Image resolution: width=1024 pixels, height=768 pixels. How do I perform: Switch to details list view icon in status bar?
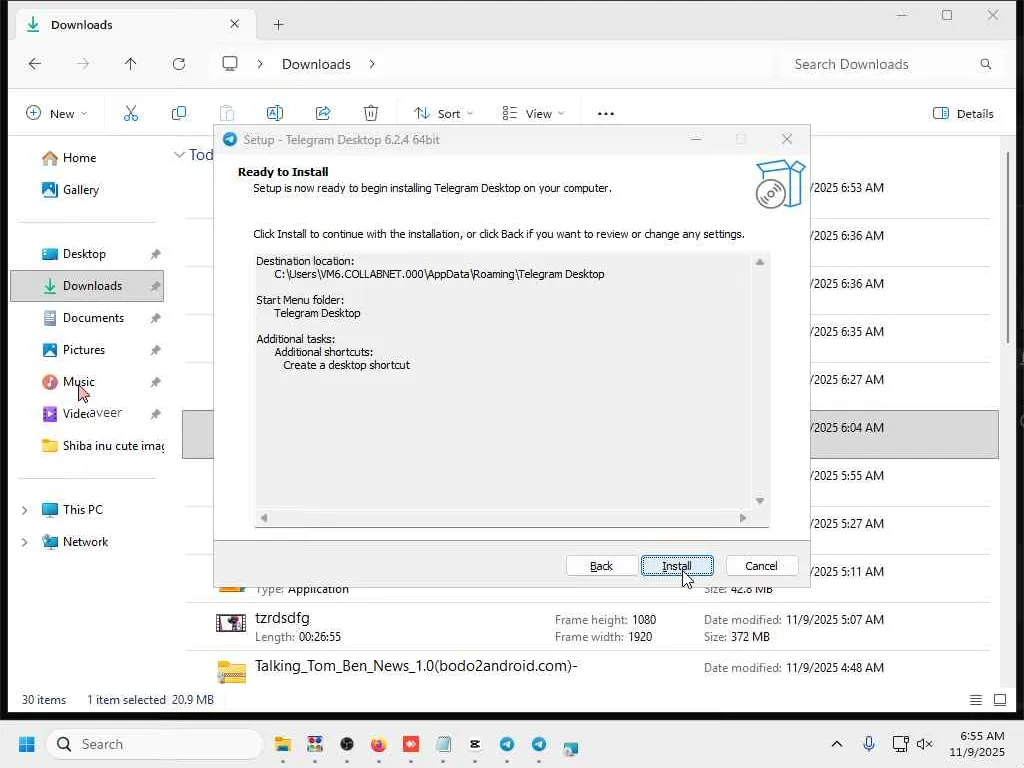pos(976,700)
